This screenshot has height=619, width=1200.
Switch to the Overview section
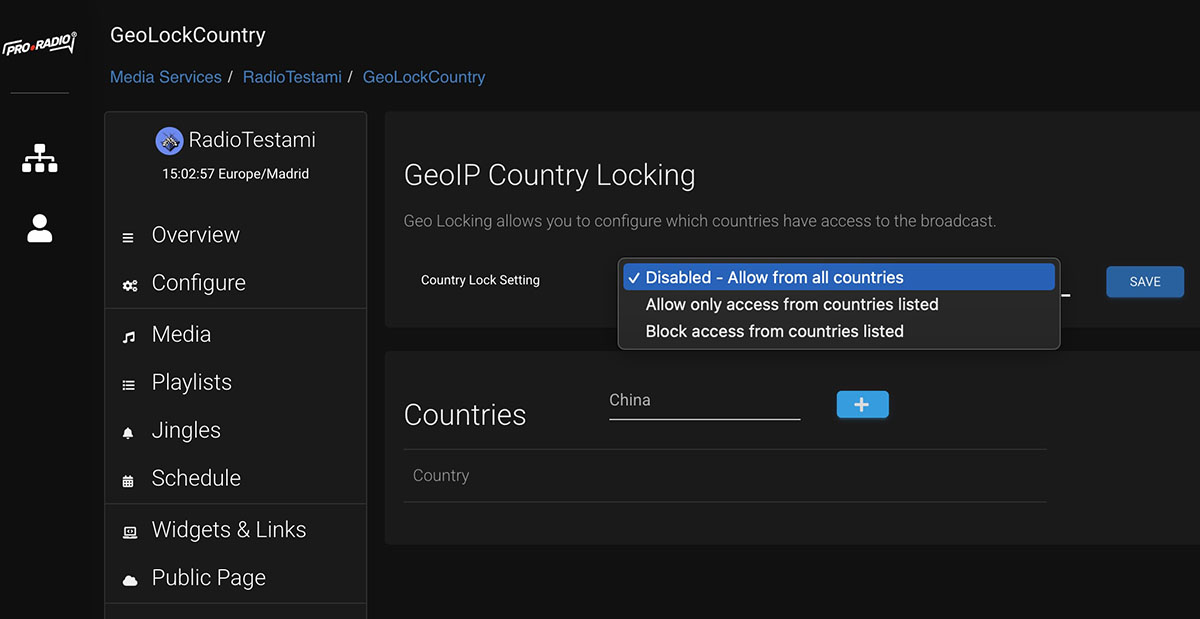coord(195,234)
